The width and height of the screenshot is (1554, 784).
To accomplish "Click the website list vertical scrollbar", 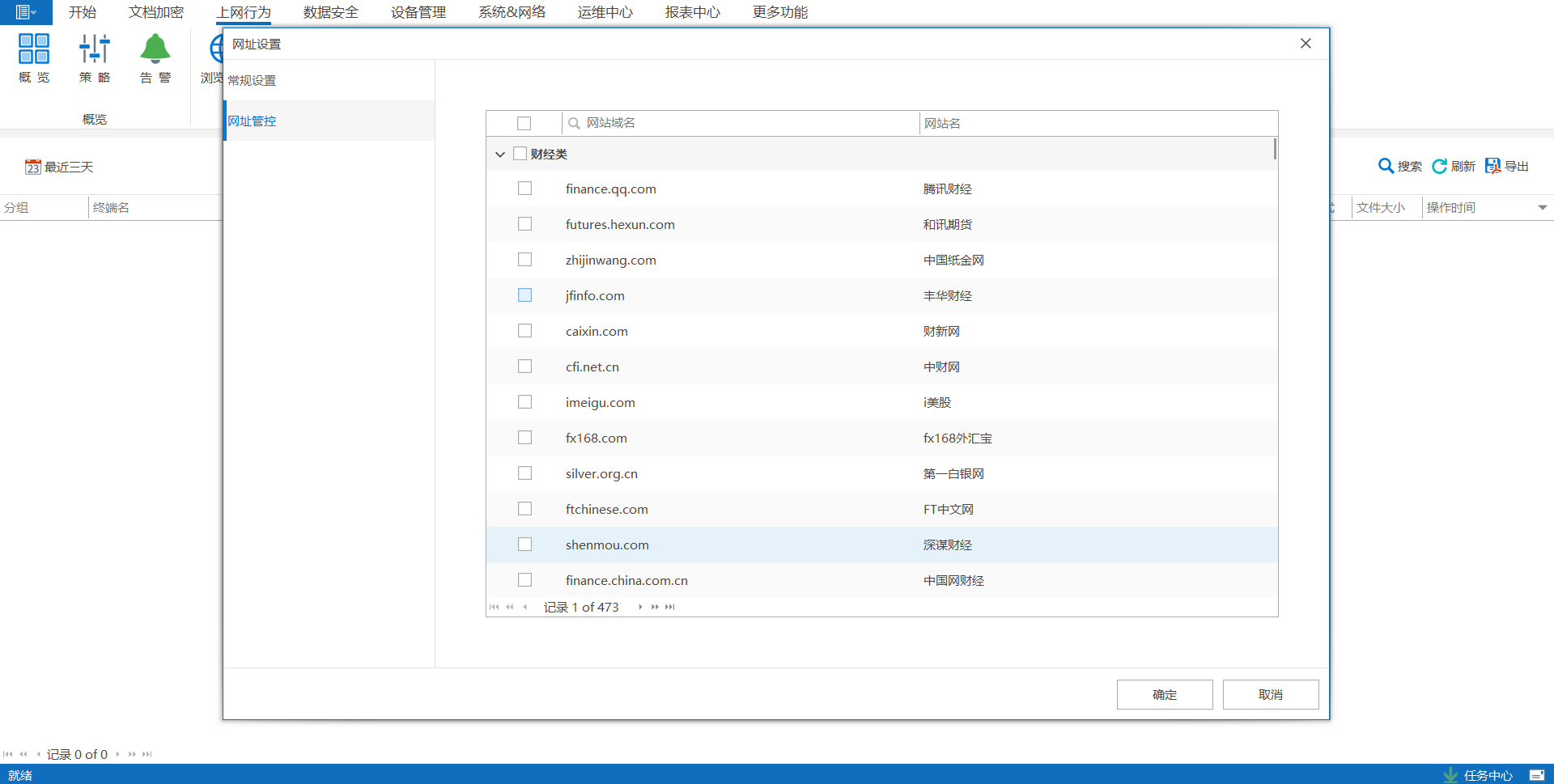I will click(1275, 149).
